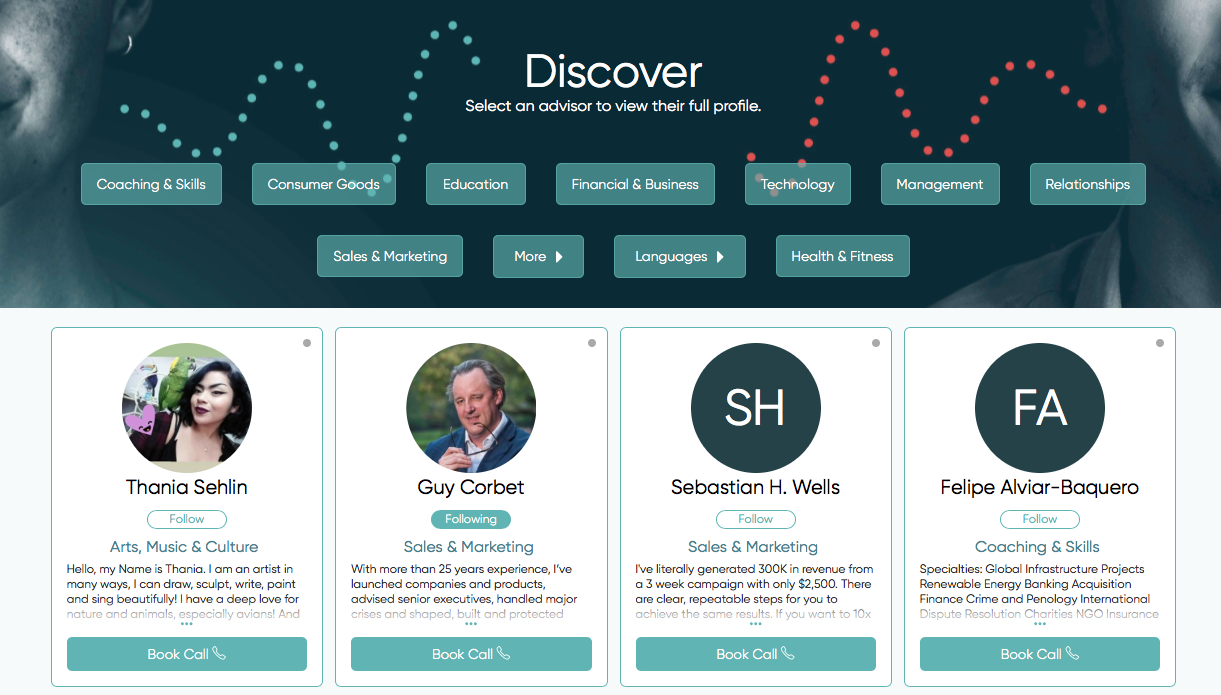Follow Felipe Alviar-Baquero
1221x695 pixels.
[1039, 519]
